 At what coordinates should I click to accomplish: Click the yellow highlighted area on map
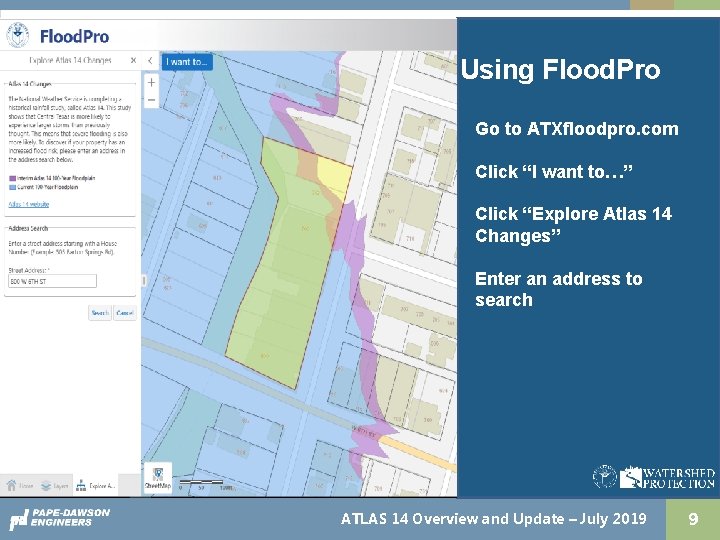[336, 176]
